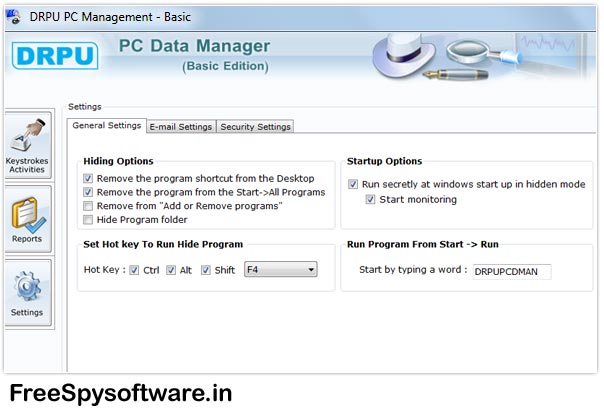Uncheck the Ctrl hot key checkbox
This screenshot has width=604, height=412.
(x=134, y=270)
